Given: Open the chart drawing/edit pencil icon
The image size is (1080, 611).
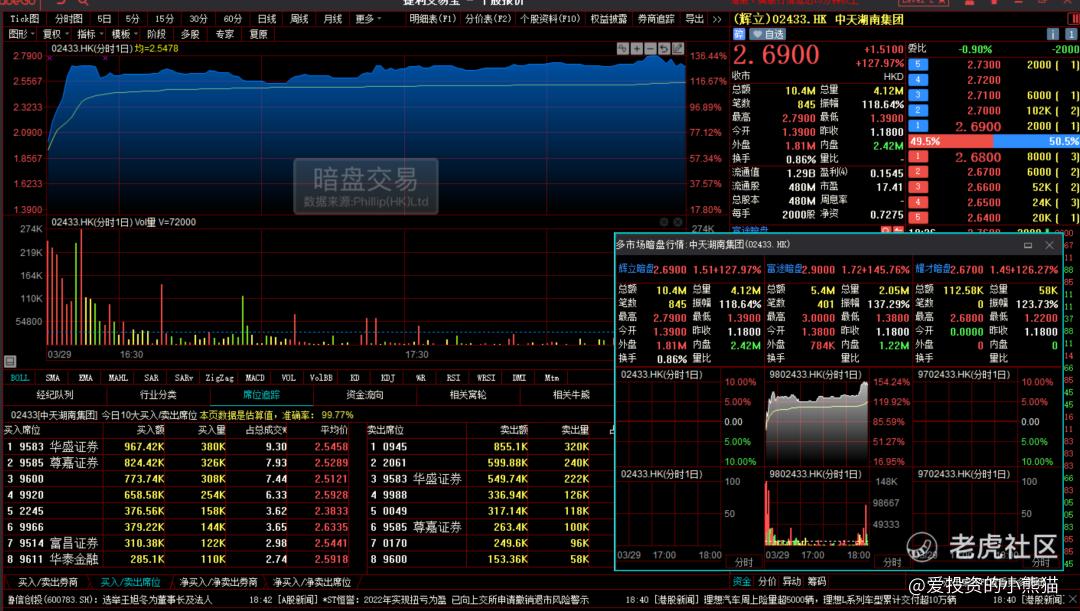Looking at the screenshot, I should [678, 48].
